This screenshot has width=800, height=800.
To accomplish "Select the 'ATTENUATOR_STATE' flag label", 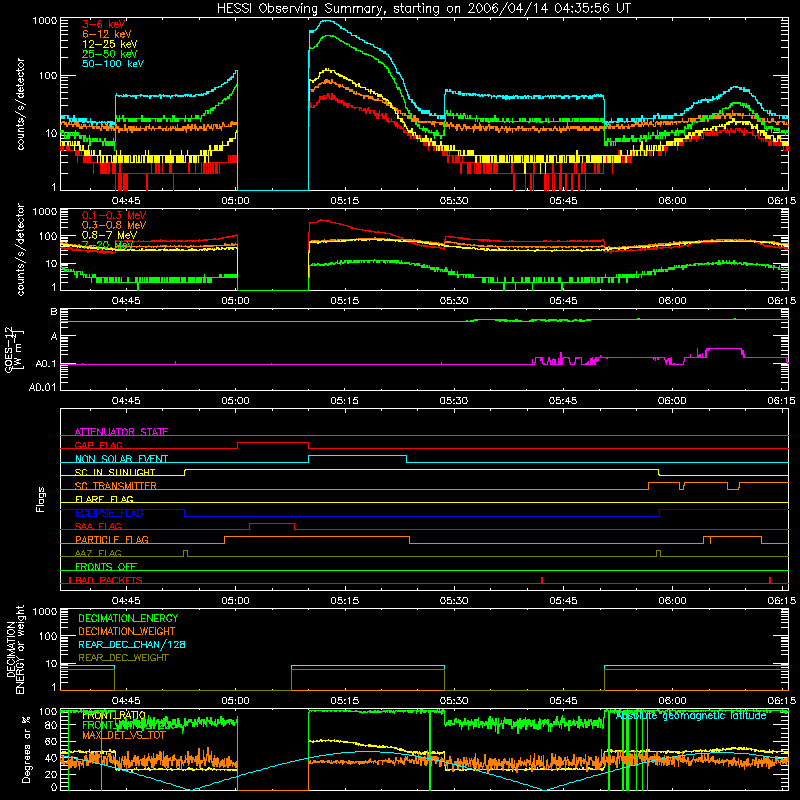I will tap(121, 432).
